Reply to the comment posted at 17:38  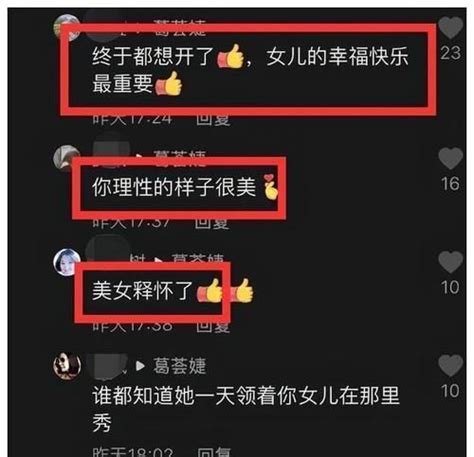coord(213,327)
